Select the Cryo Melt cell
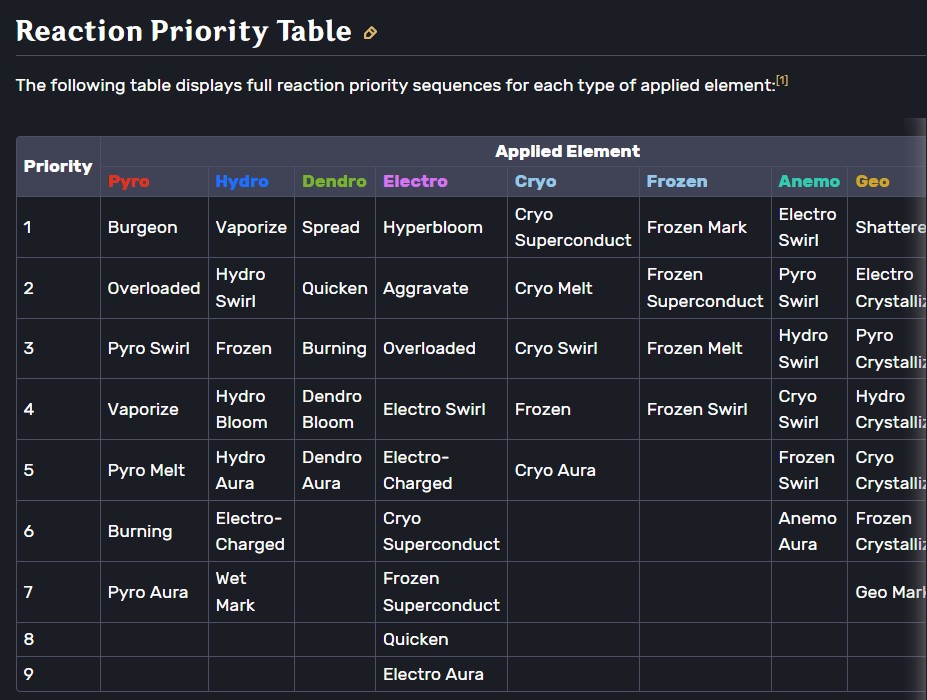This screenshot has width=927, height=700. click(554, 288)
